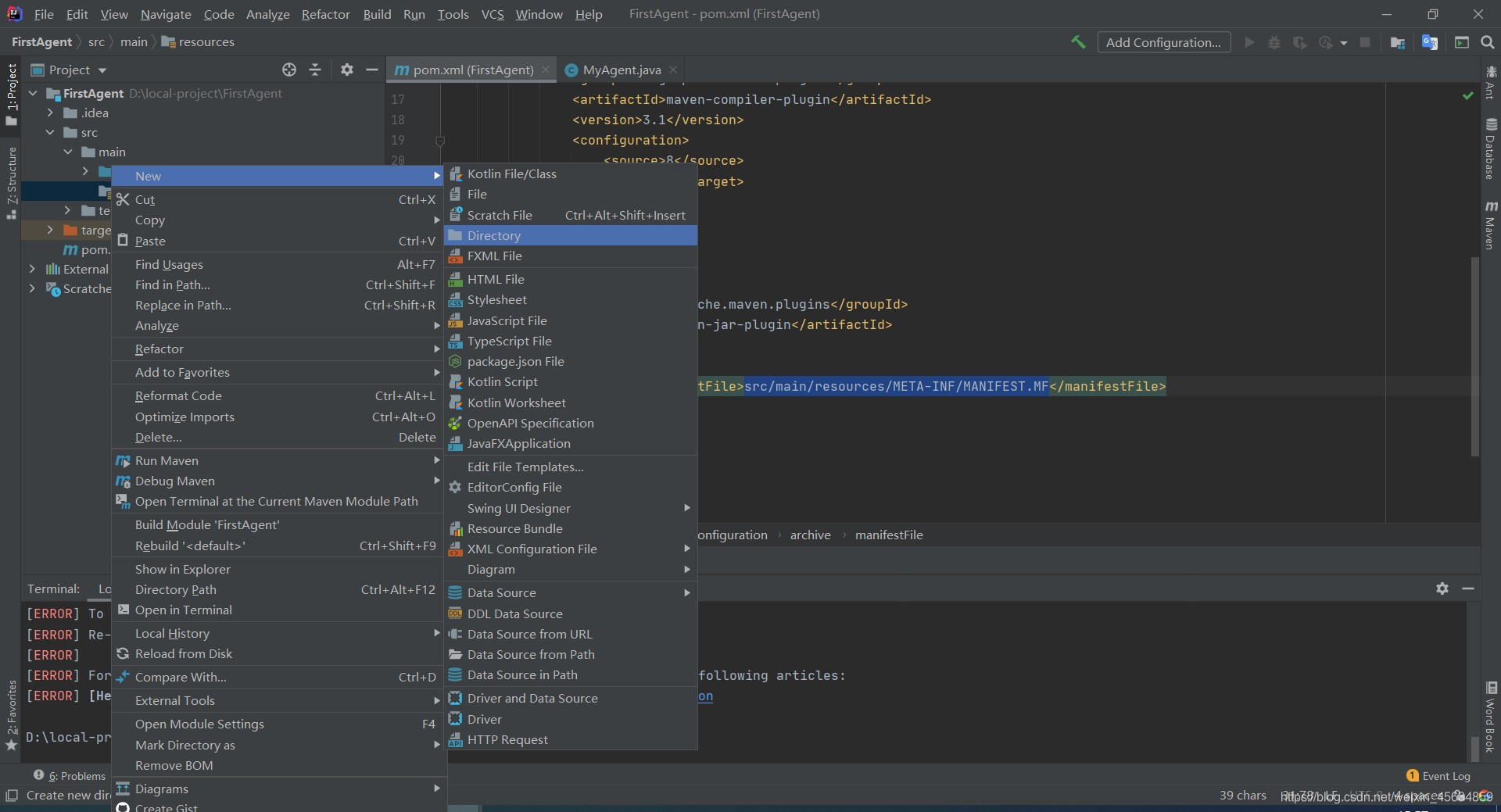This screenshot has width=1501, height=812.
Task: Click the resources breadcrumb in navigation bar
Action: (x=198, y=41)
